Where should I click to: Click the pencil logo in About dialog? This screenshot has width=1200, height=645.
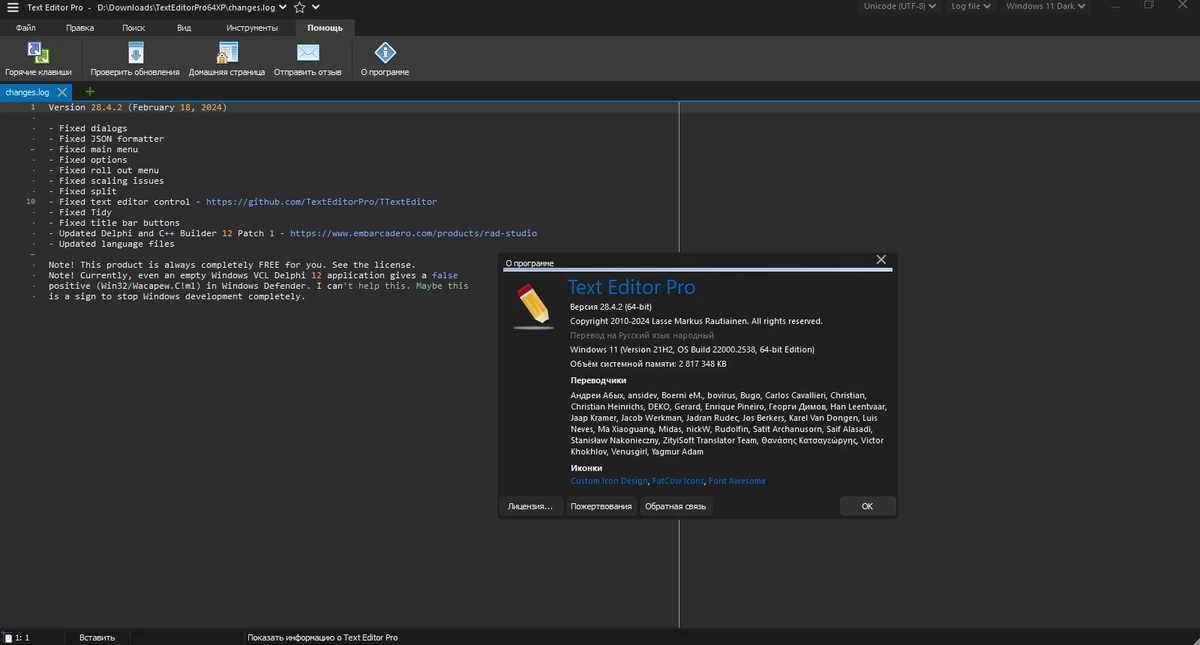[x=533, y=306]
